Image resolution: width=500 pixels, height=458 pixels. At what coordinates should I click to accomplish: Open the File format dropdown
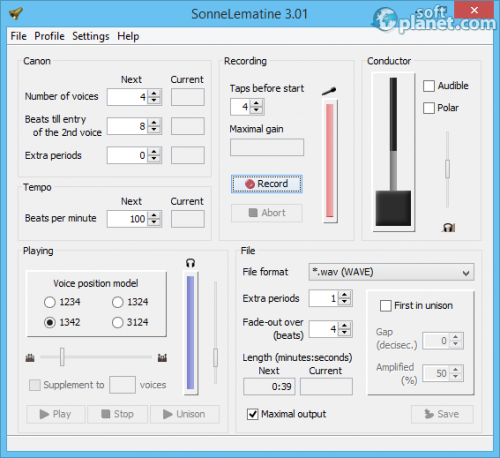coord(391,272)
